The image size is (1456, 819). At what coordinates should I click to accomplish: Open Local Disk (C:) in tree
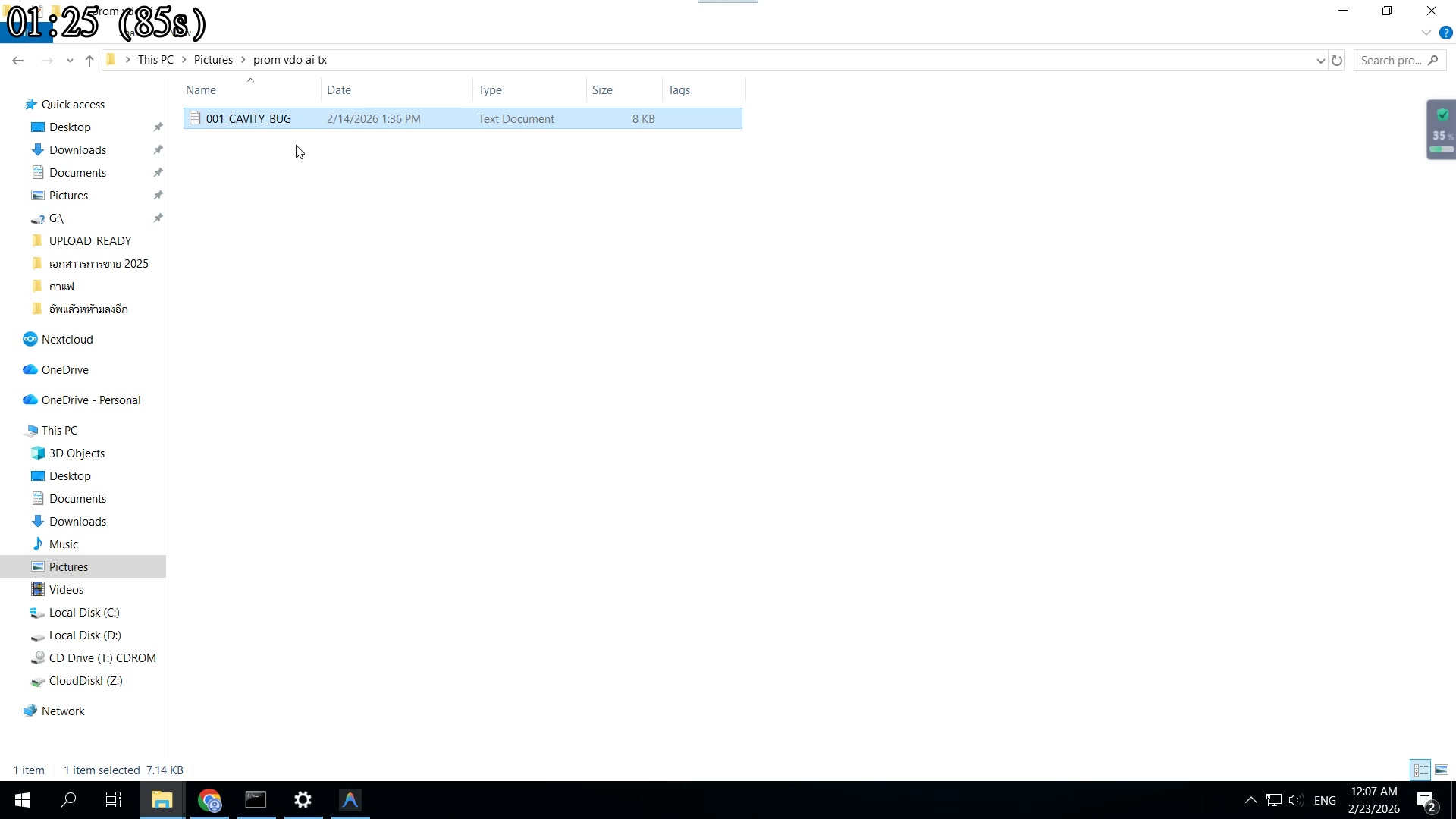point(84,612)
